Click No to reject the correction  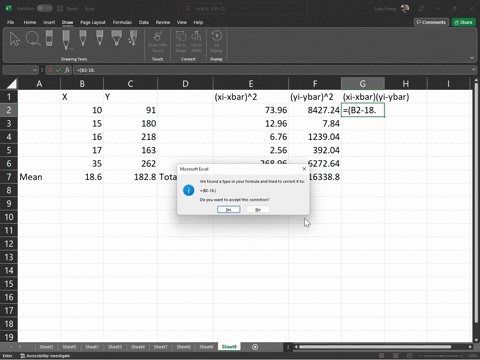[x=258, y=209]
